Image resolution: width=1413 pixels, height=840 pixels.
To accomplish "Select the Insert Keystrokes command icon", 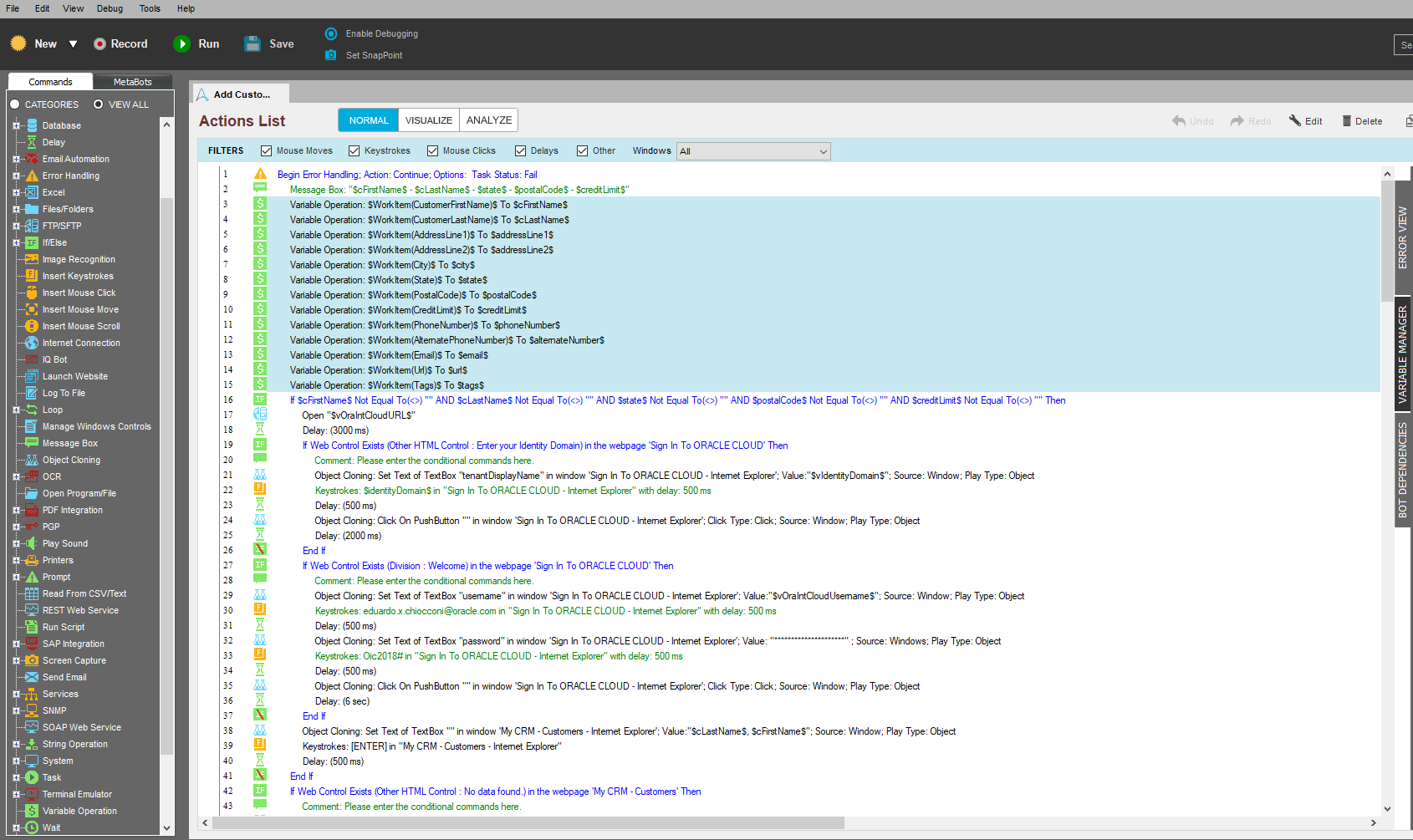I will pos(32,276).
